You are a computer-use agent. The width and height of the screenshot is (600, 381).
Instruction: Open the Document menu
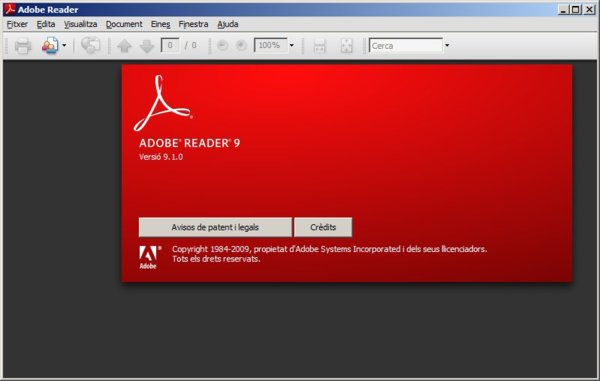point(124,24)
